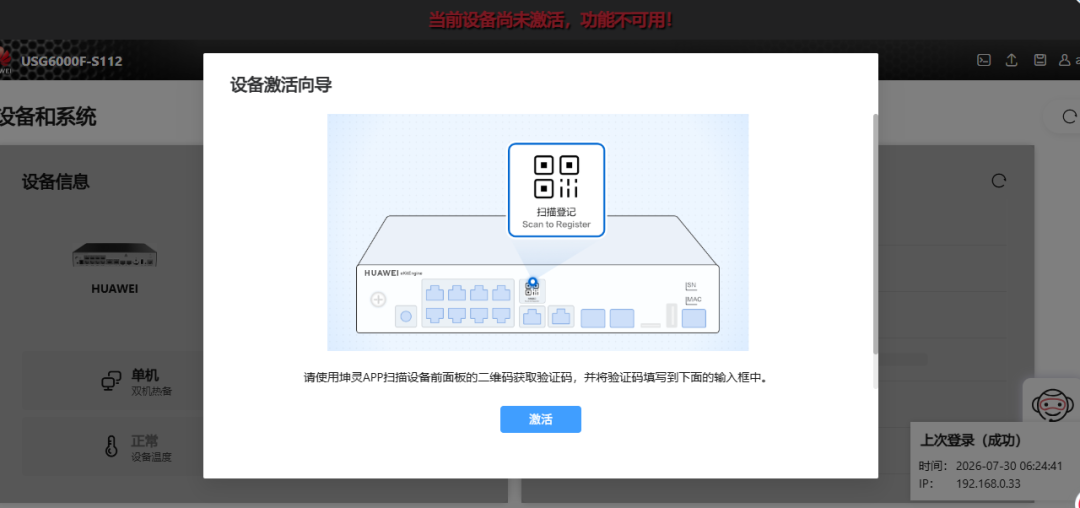Click the 设备和系统 page heading
1080x508 pixels.
[48, 117]
